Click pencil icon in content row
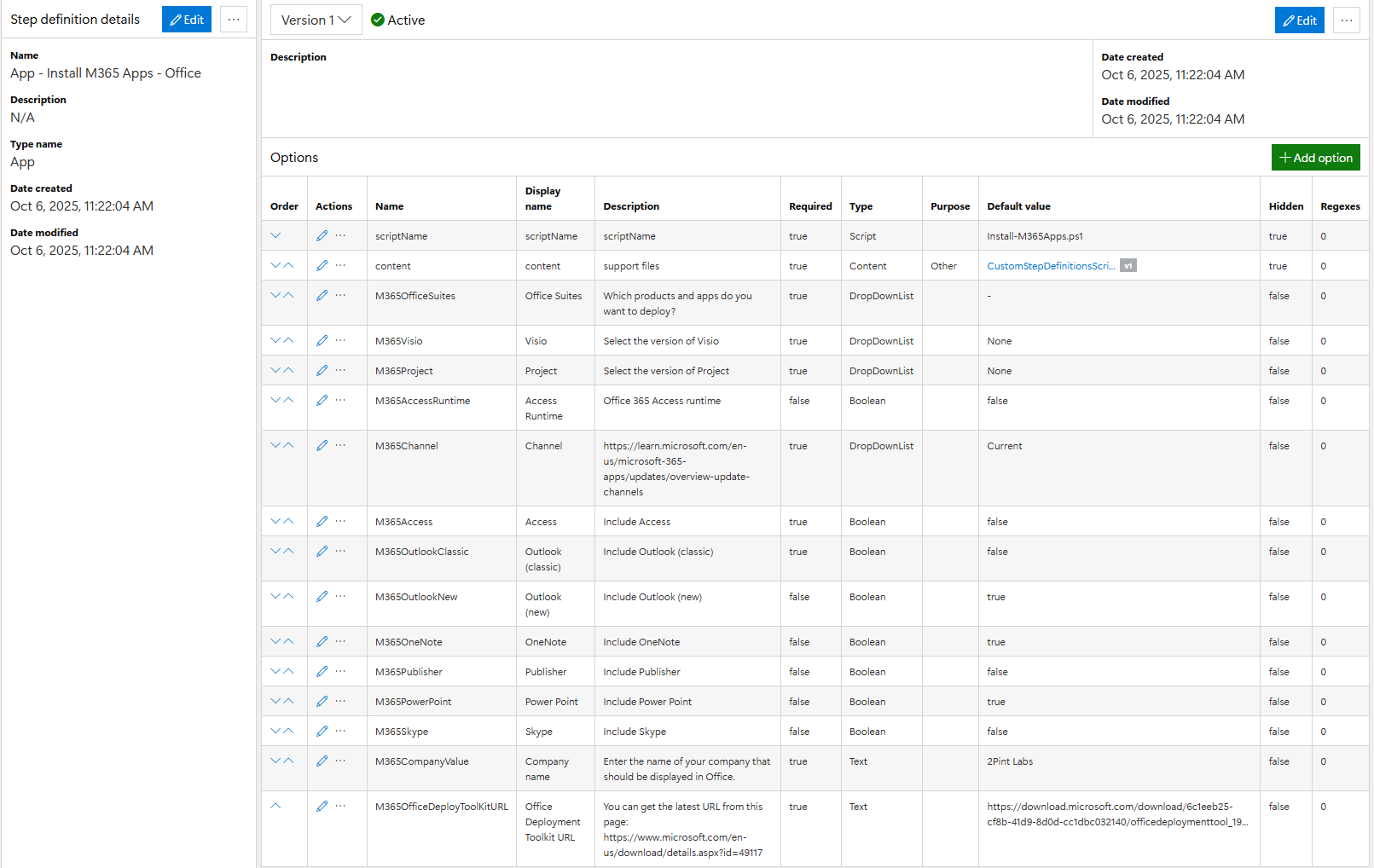Screen dimensions: 1374x868 pos(322,265)
